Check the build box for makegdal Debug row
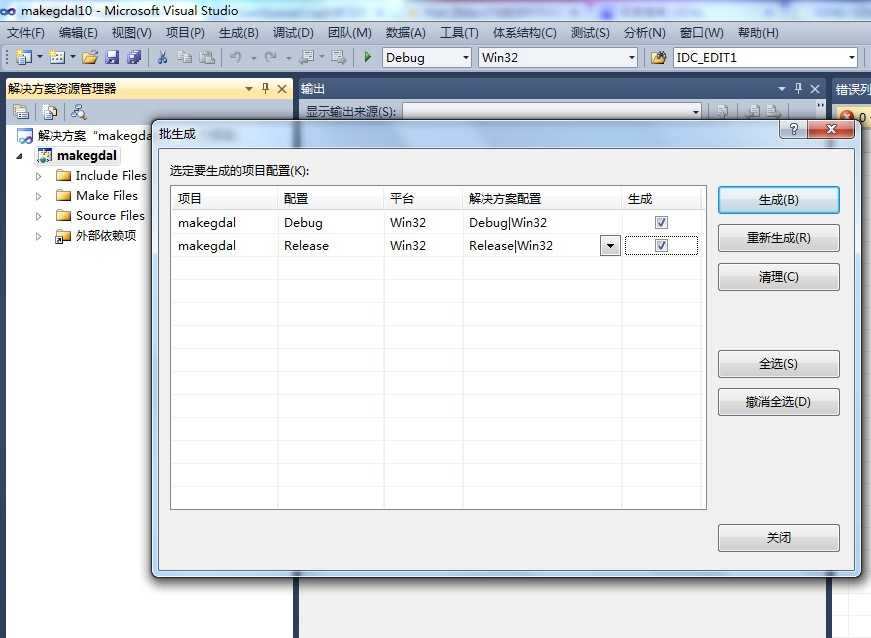This screenshot has height=638, width=871. (661, 222)
